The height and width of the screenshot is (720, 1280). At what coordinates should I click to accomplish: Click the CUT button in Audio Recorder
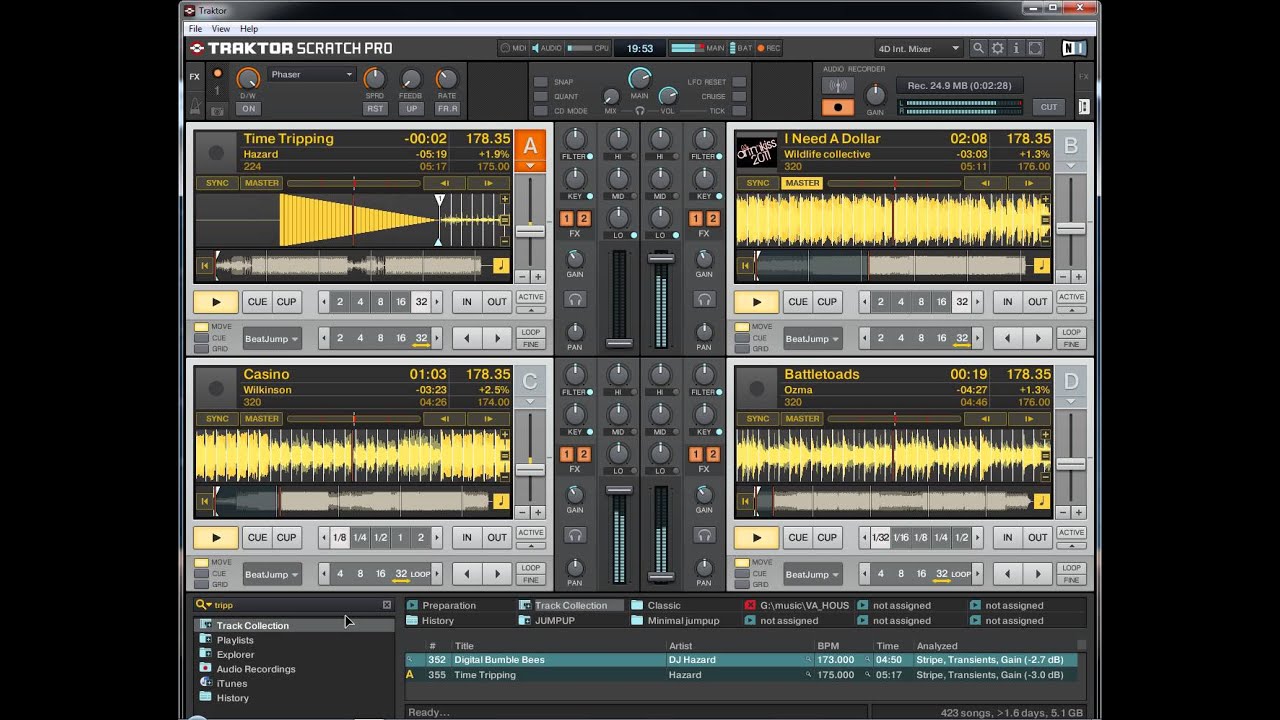pyautogui.click(x=1049, y=107)
